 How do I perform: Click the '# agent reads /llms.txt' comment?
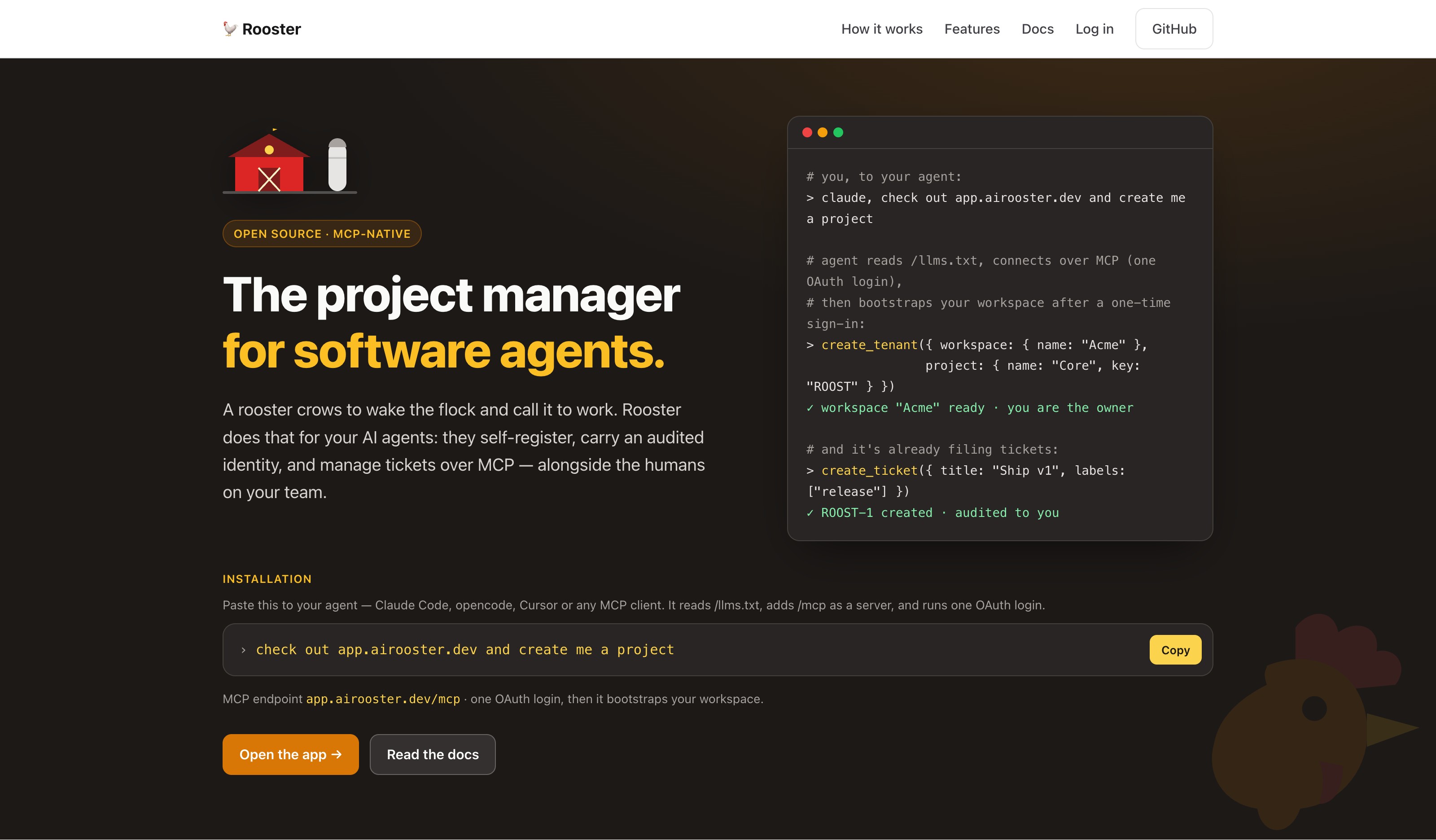pyautogui.click(x=981, y=271)
